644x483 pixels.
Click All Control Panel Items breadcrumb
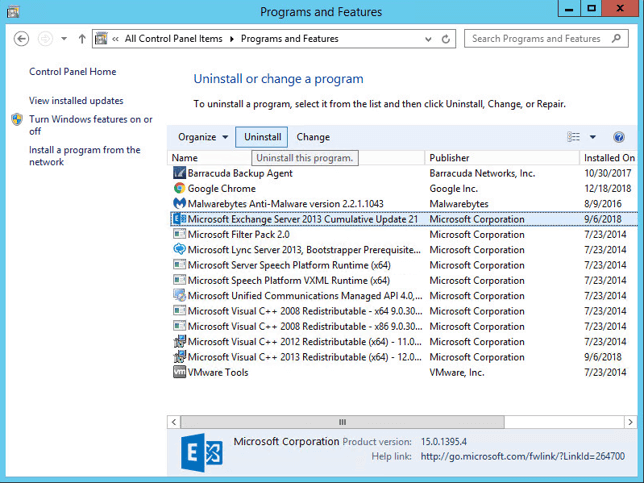tap(173, 39)
